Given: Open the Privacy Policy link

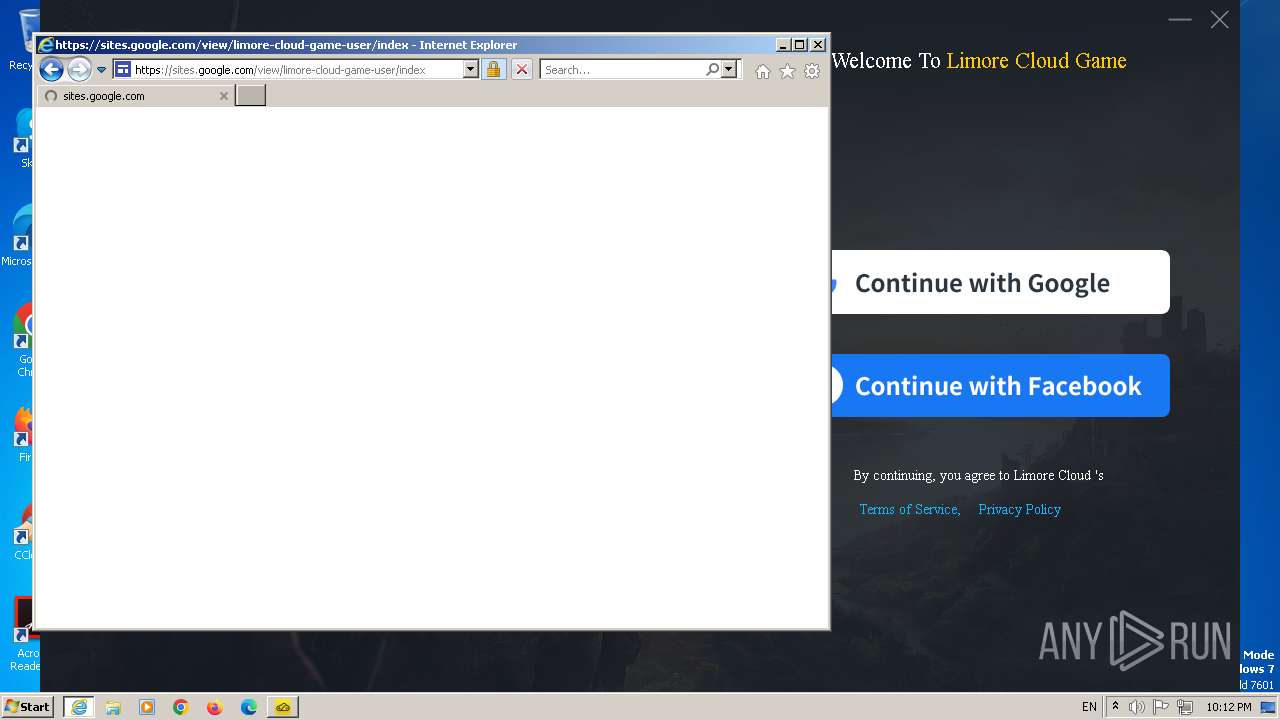Looking at the screenshot, I should 1019,509.
